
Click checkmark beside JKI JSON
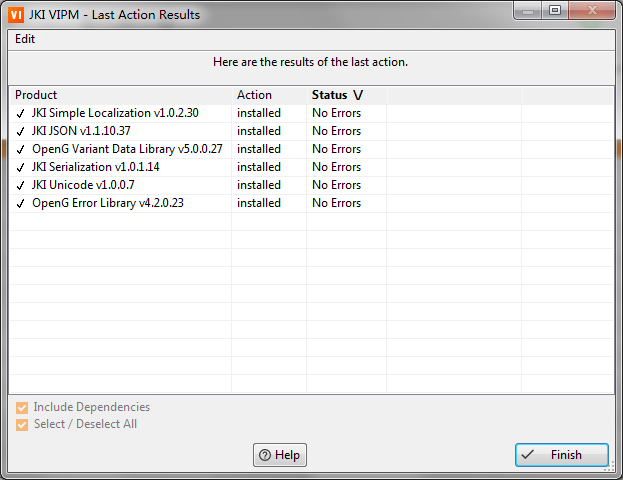21,132
